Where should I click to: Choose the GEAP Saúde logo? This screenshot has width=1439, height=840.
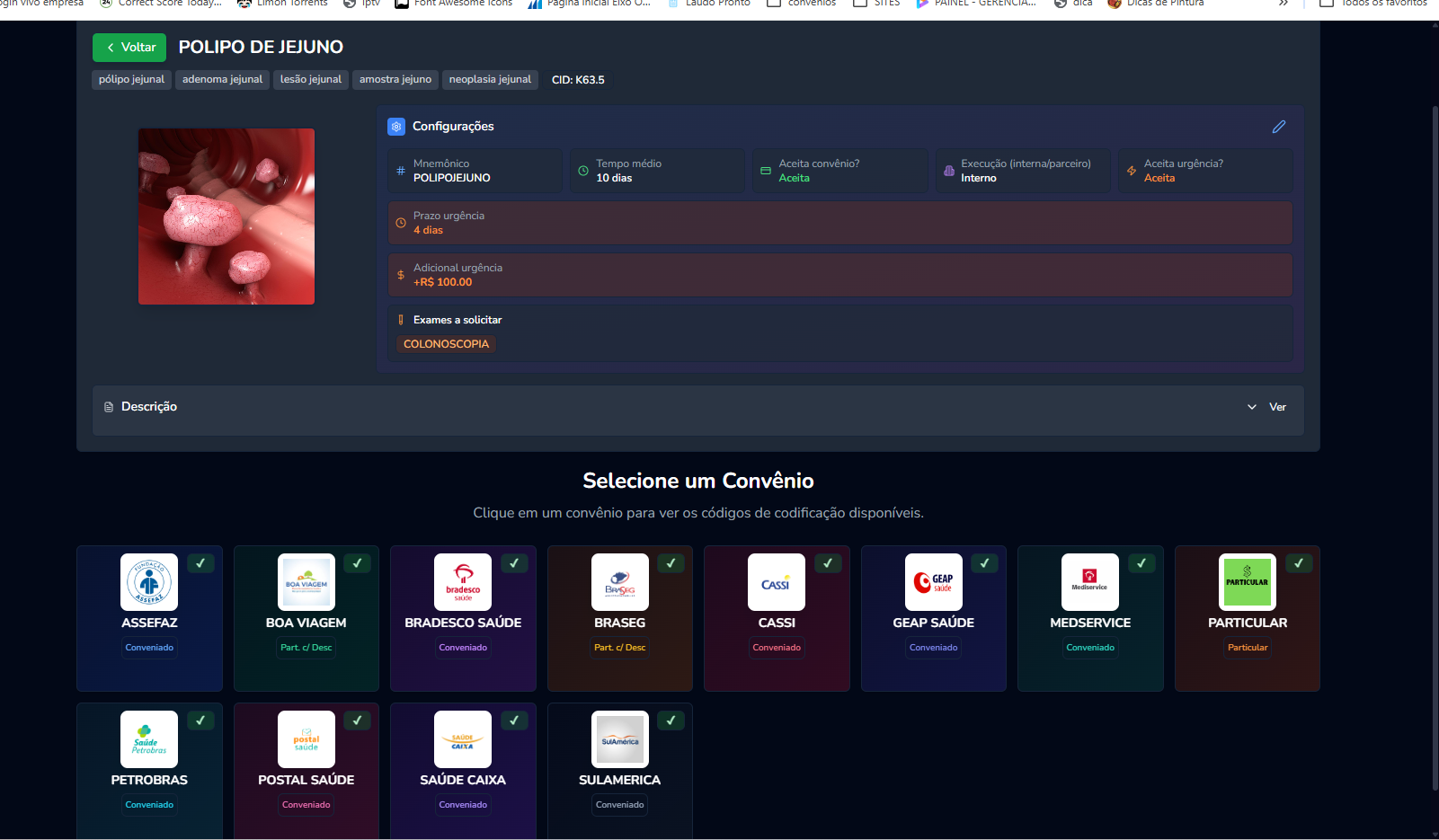(x=934, y=582)
